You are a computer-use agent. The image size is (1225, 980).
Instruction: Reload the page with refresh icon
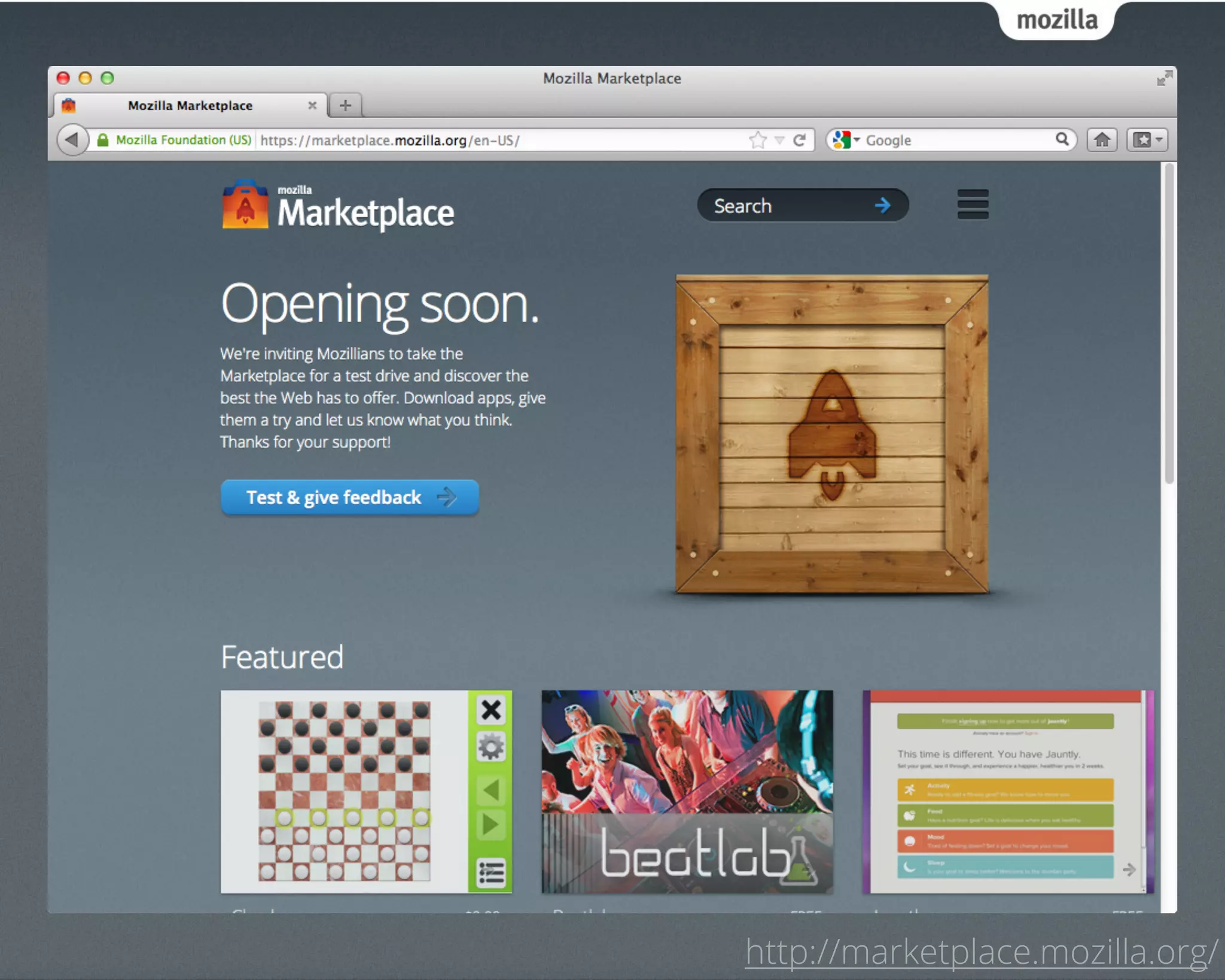[x=800, y=140]
